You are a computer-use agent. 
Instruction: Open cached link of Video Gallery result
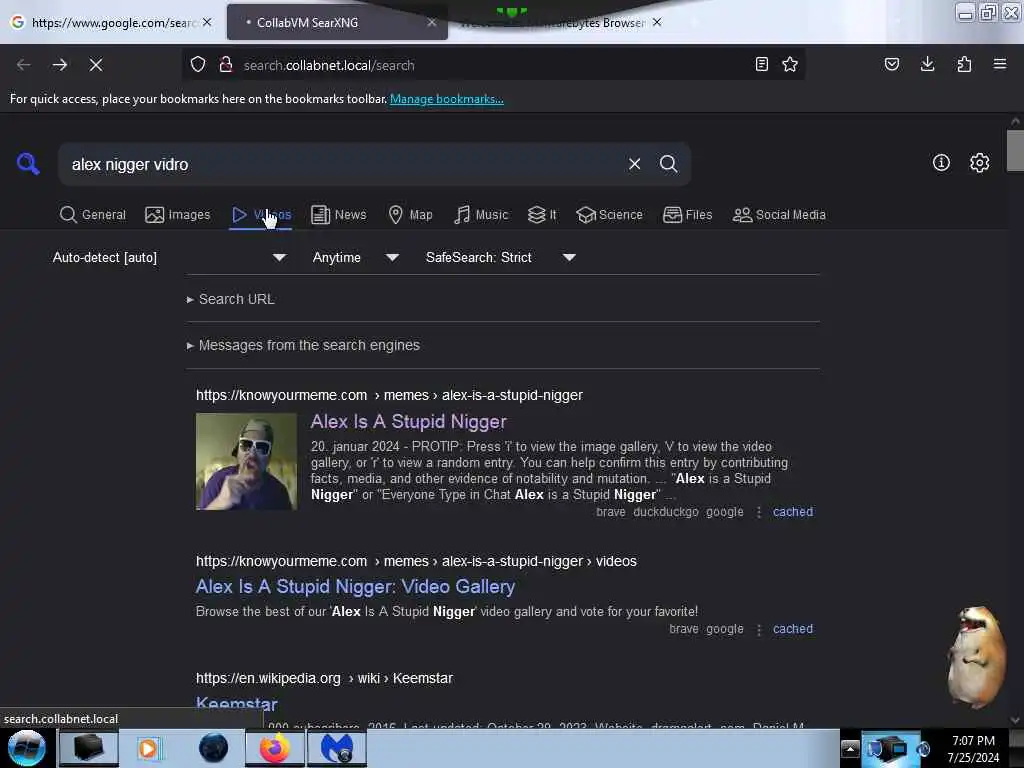click(793, 628)
